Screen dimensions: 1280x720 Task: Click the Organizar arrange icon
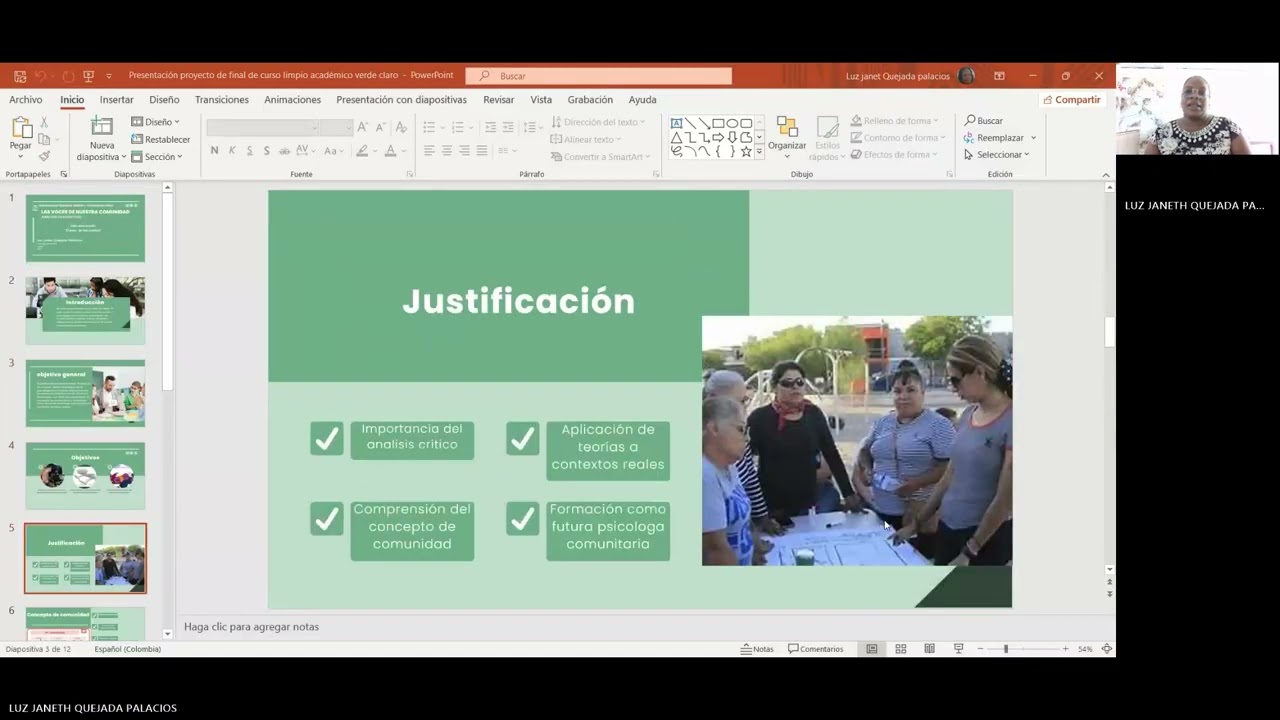tap(787, 128)
